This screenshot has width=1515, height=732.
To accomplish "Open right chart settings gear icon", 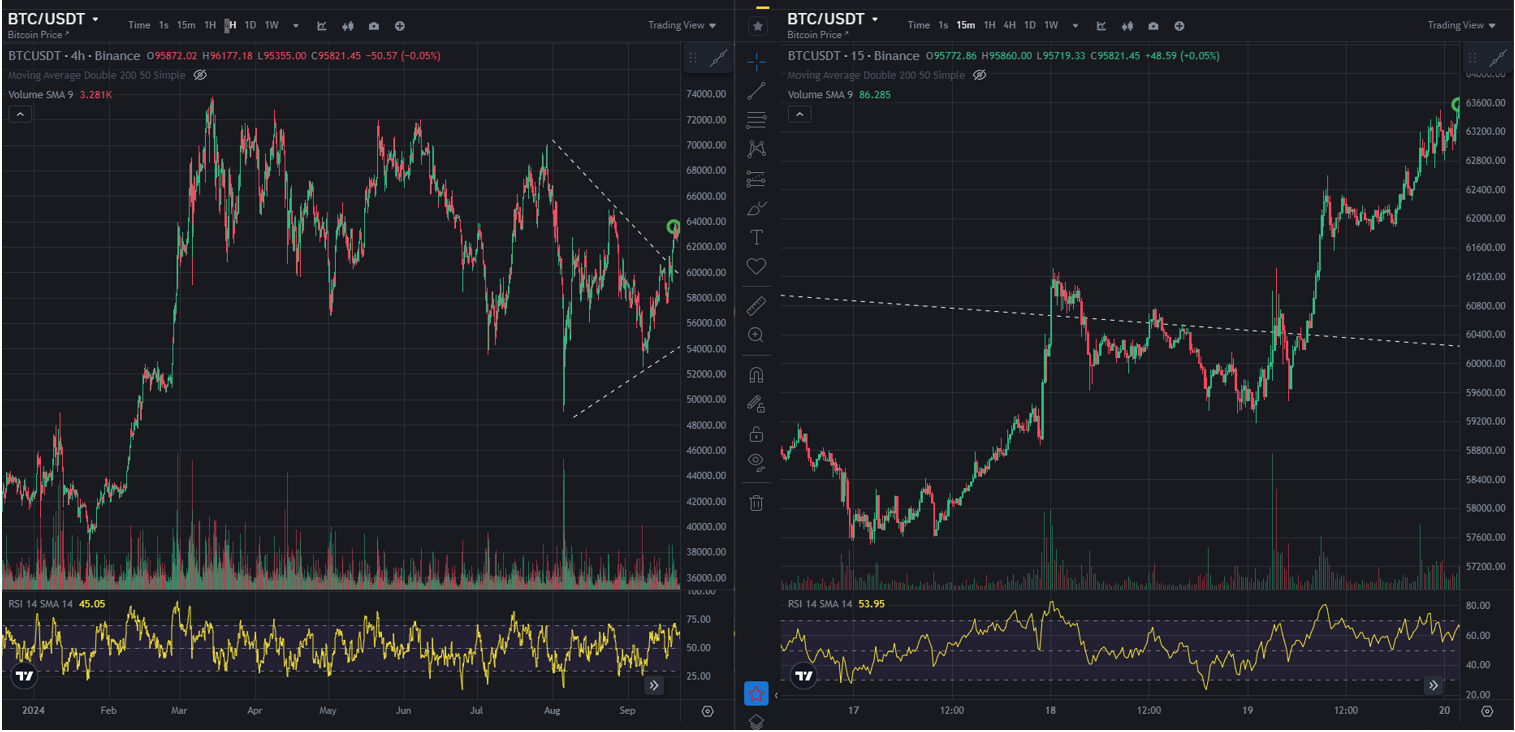I will click(x=1487, y=711).
